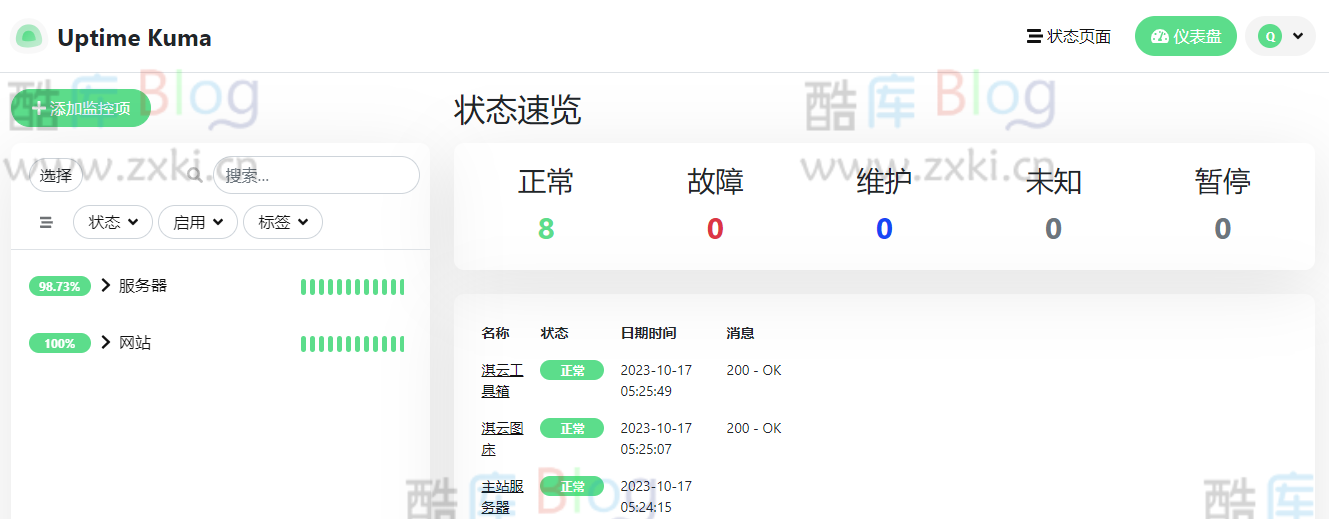Click the search magnifier icon

[x=195, y=176]
